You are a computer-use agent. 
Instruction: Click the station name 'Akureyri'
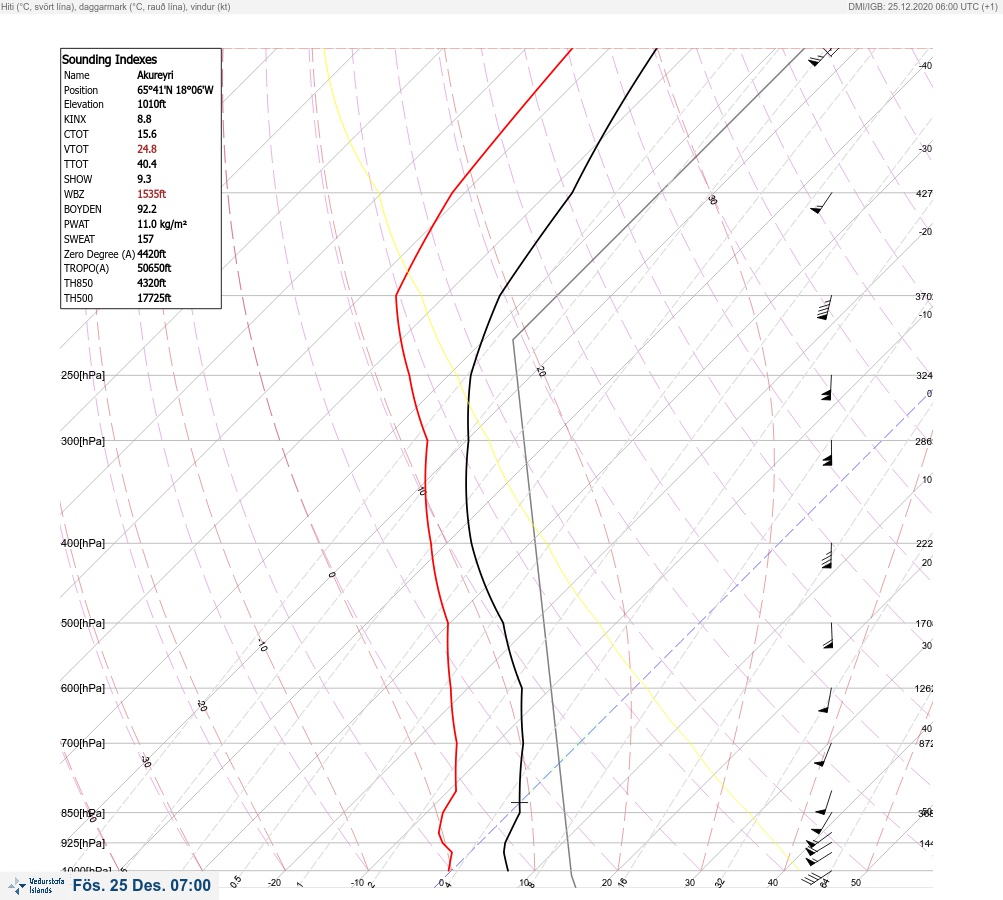tap(155, 75)
